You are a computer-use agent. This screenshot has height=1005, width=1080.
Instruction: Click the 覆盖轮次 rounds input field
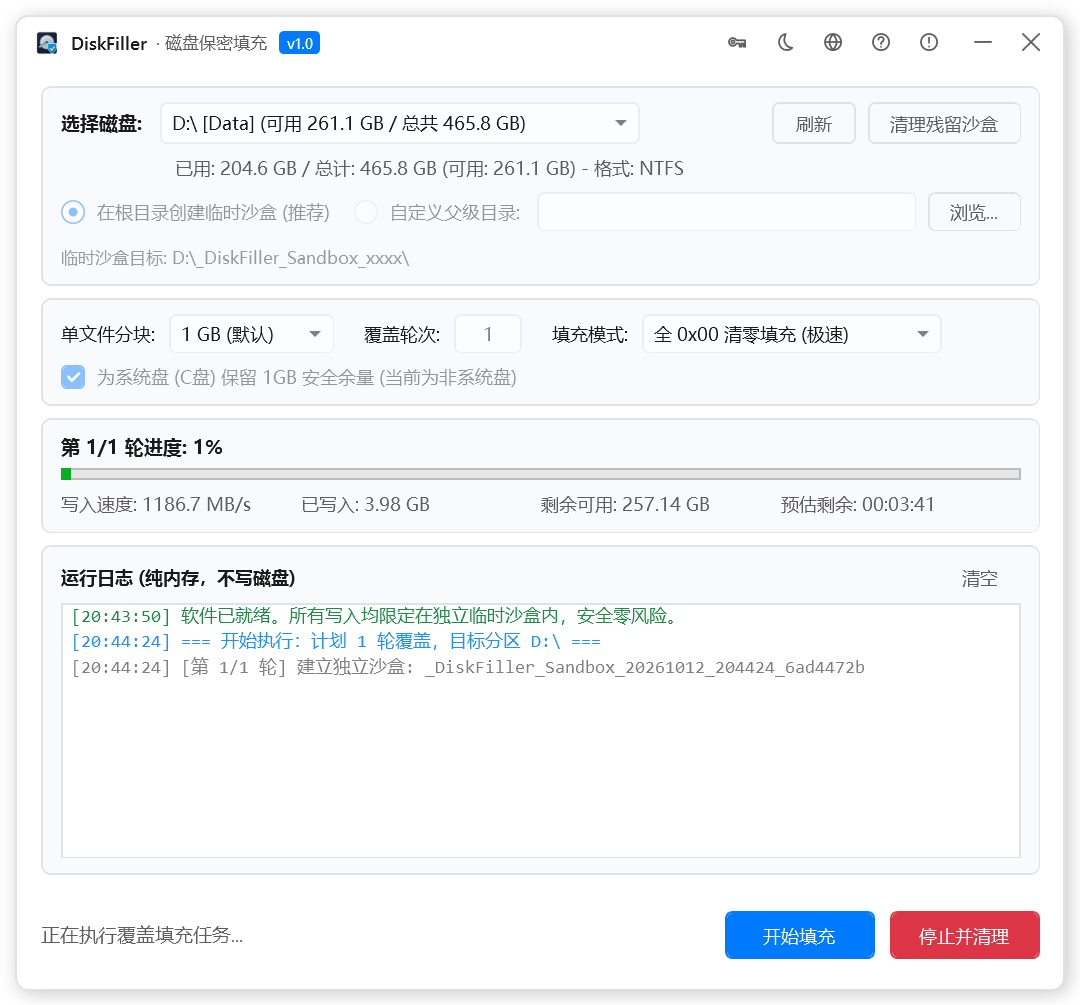(488, 334)
